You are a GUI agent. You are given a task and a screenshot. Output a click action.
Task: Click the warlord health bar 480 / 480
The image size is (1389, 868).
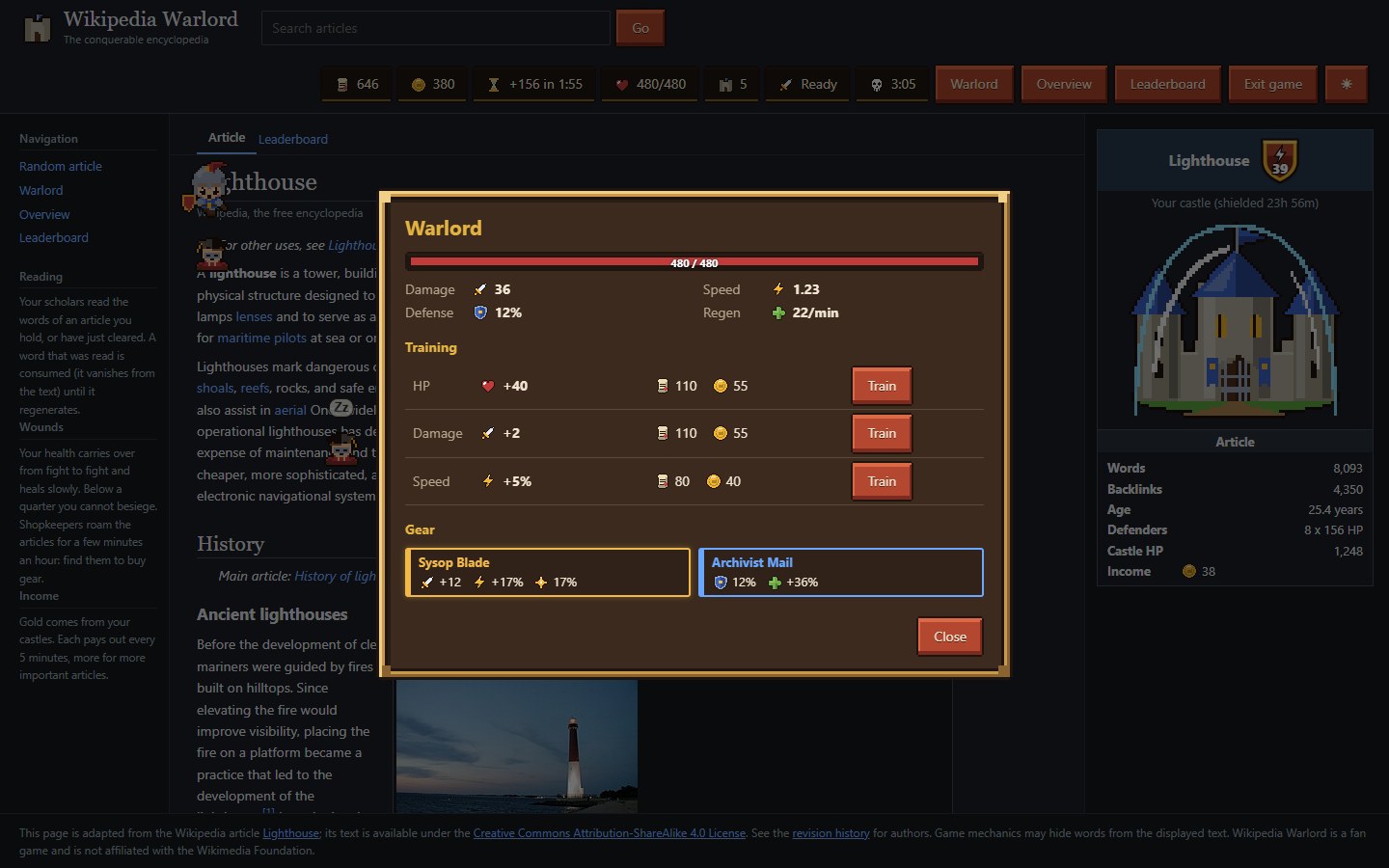694,262
